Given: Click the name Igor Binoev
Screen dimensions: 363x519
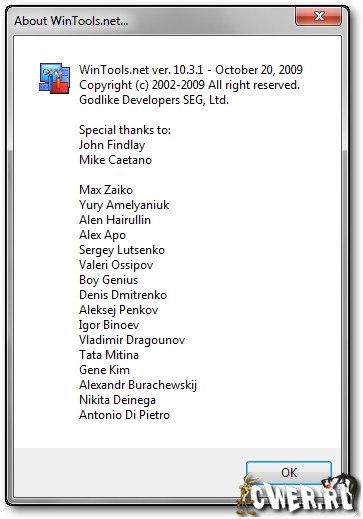Looking at the screenshot, I should [x=109, y=325].
